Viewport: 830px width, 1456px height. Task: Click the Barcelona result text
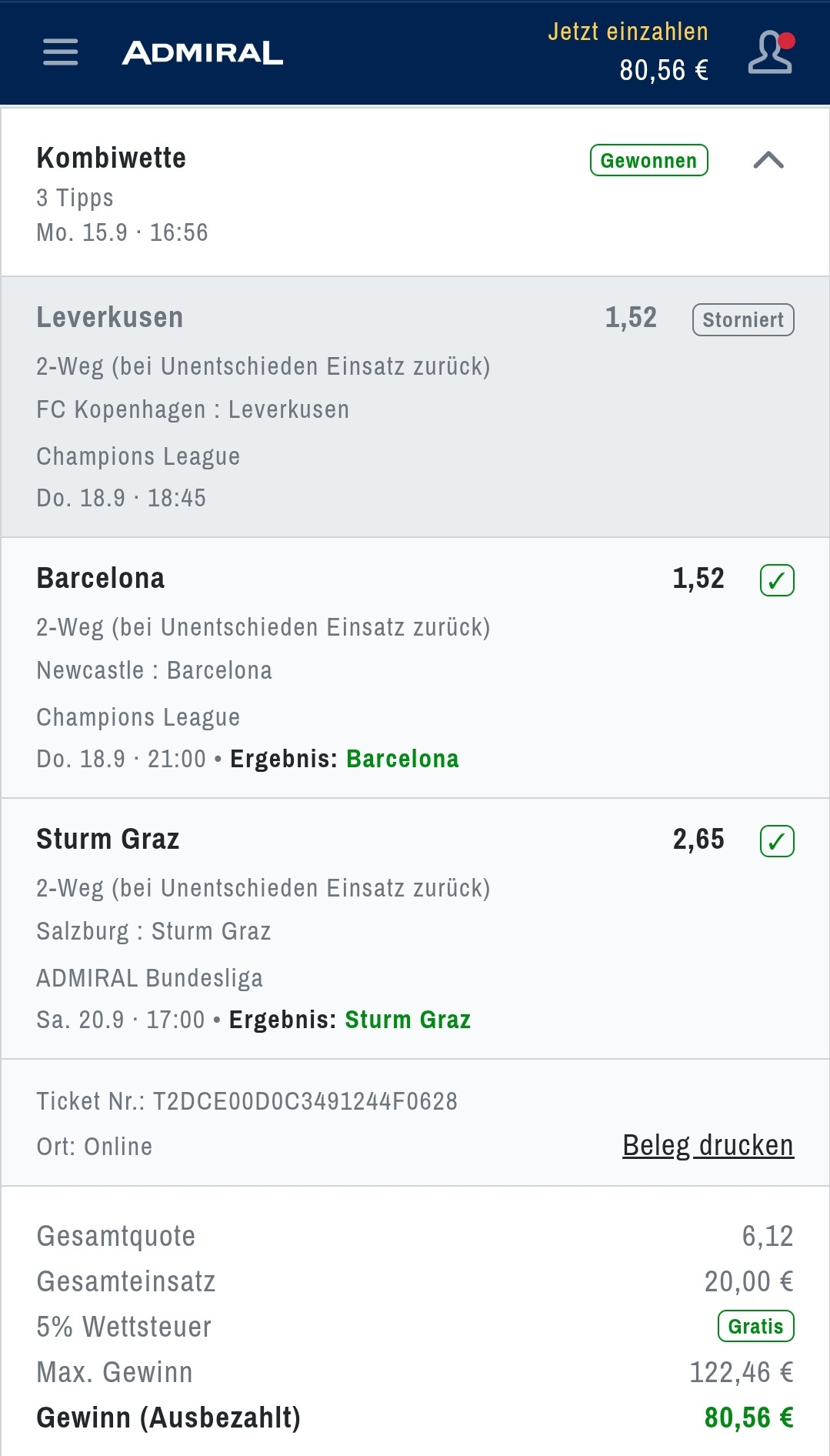[x=402, y=759]
